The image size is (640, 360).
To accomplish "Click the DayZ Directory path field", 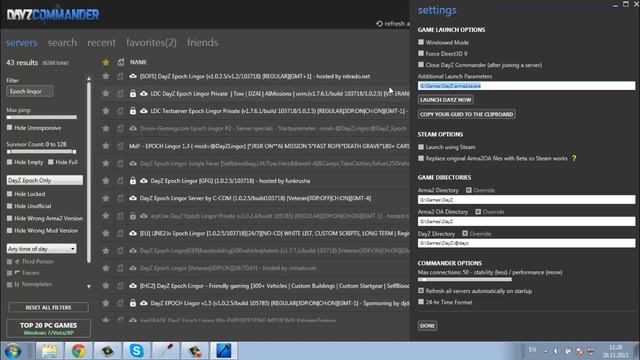I will pyautogui.click(x=527, y=243).
